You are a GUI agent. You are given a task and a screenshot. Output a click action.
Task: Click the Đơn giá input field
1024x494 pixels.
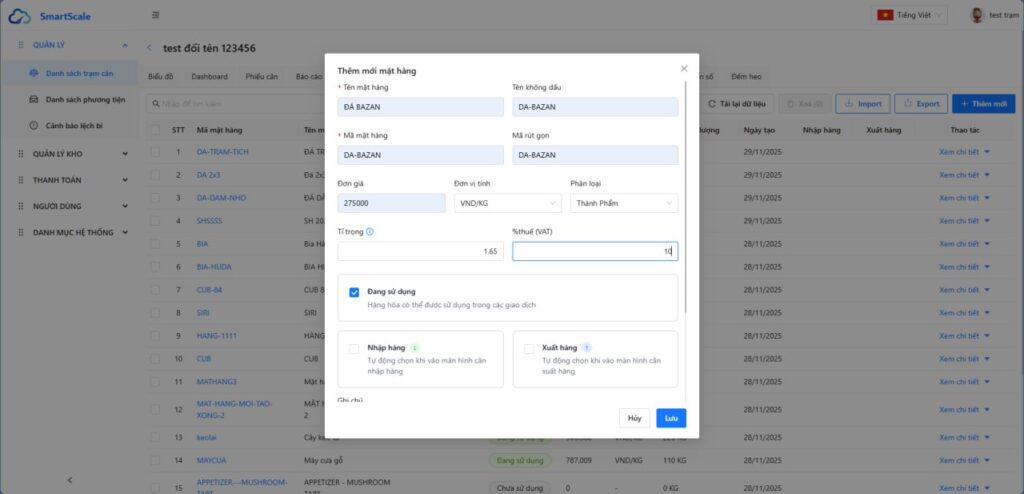coord(391,203)
